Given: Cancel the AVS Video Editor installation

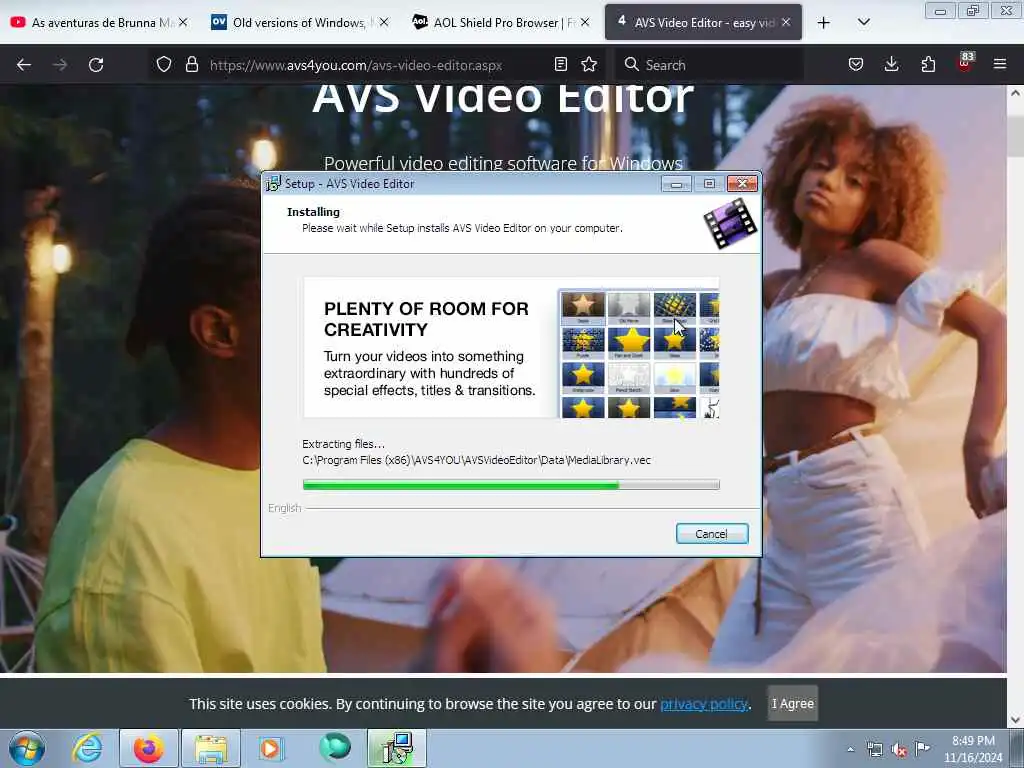Looking at the screenshot, I should 712,534.
